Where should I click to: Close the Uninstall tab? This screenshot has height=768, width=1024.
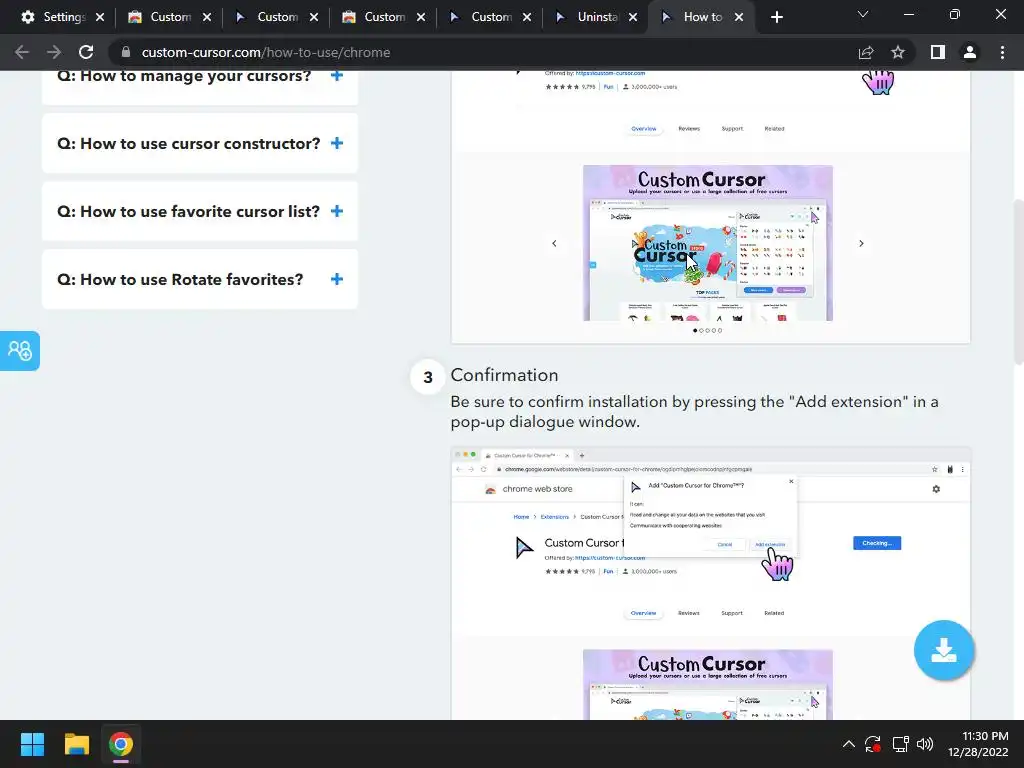(x=633, y=17)
